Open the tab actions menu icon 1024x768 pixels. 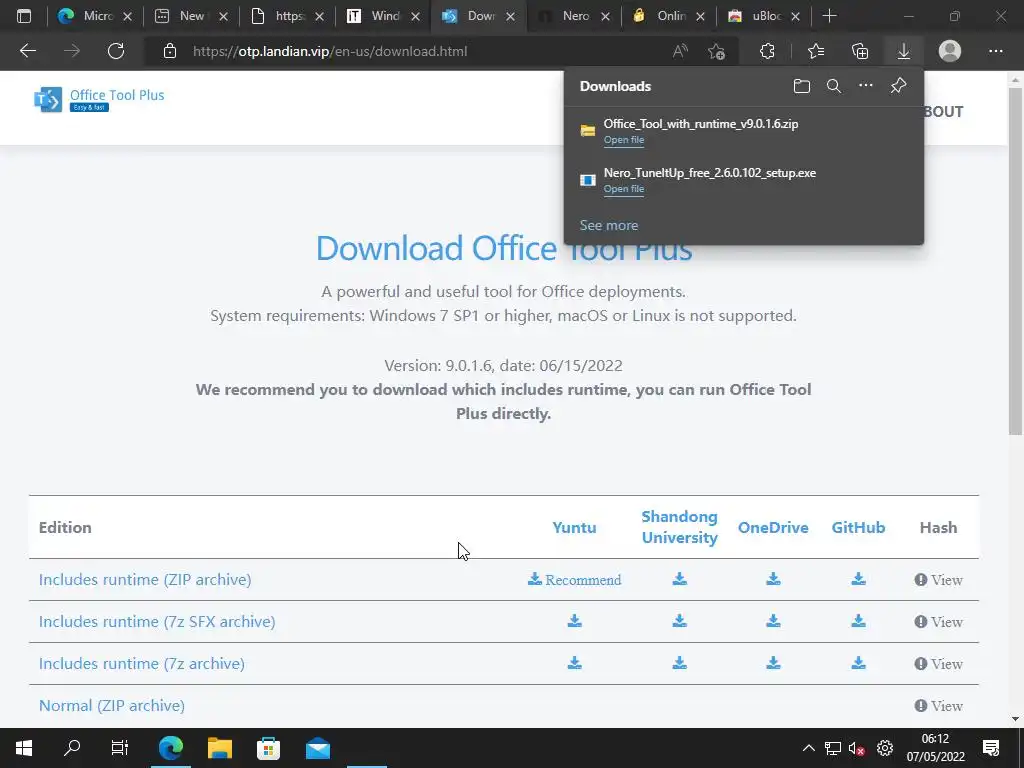point(24,16)
